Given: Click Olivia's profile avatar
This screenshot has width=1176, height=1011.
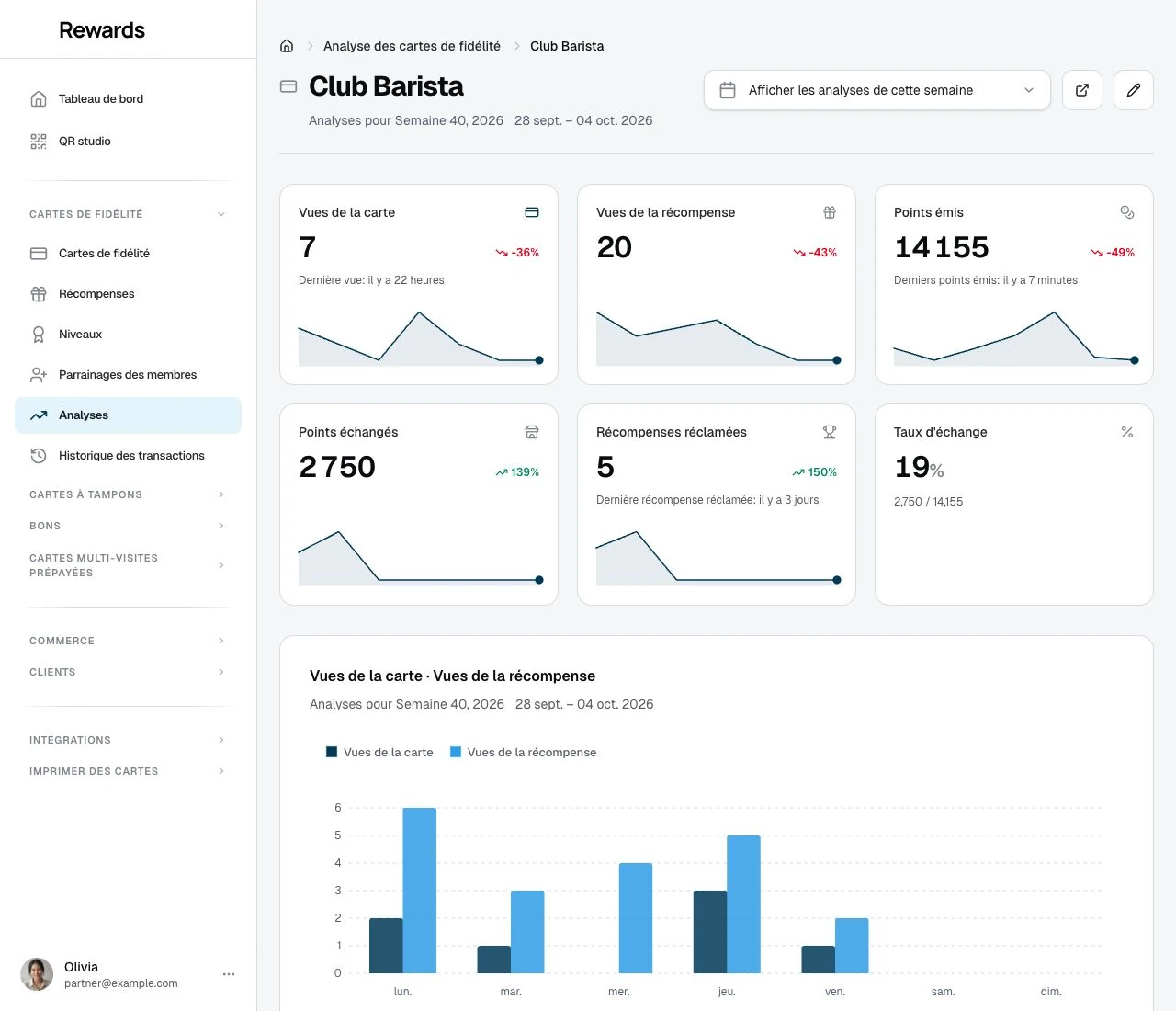Looking at the screenshot, I should tap(37, 974).
